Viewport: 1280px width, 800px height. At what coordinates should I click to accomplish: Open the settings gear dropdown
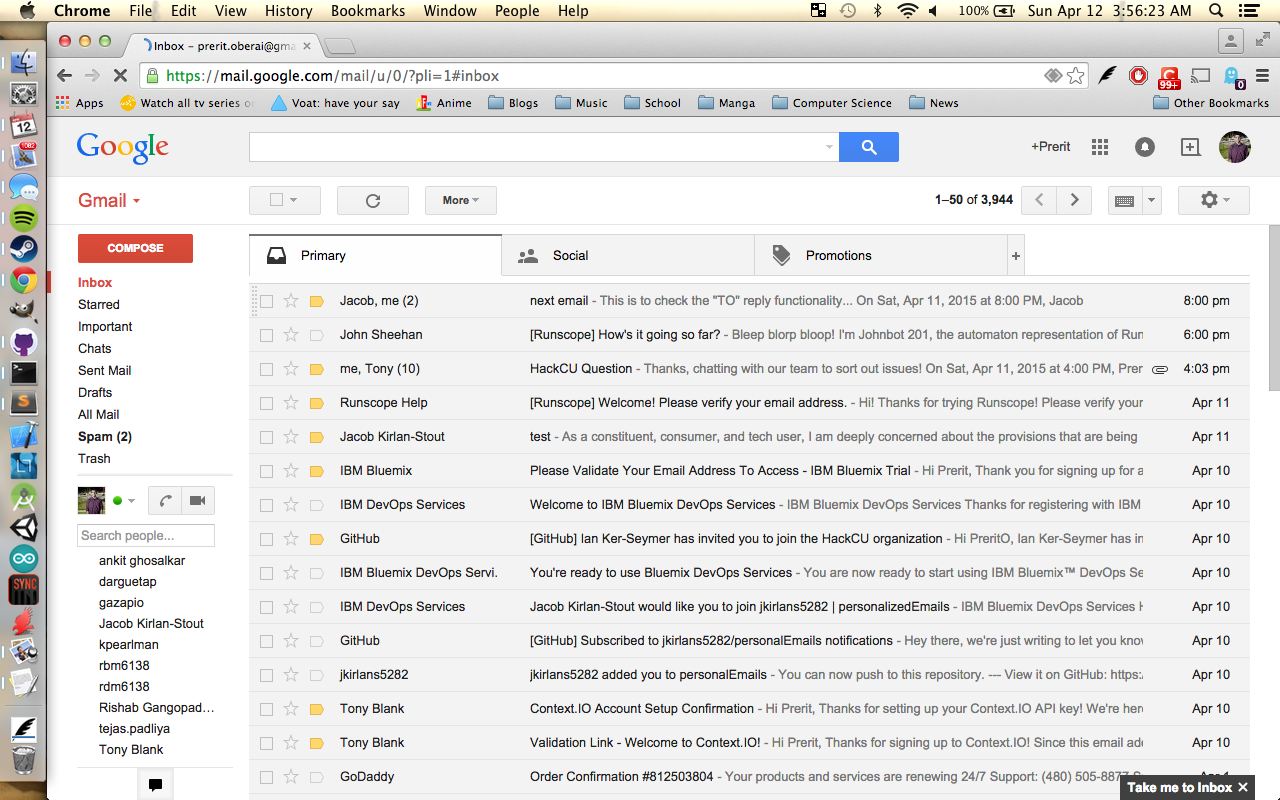pyautogui.click(x=1214, y=200)
